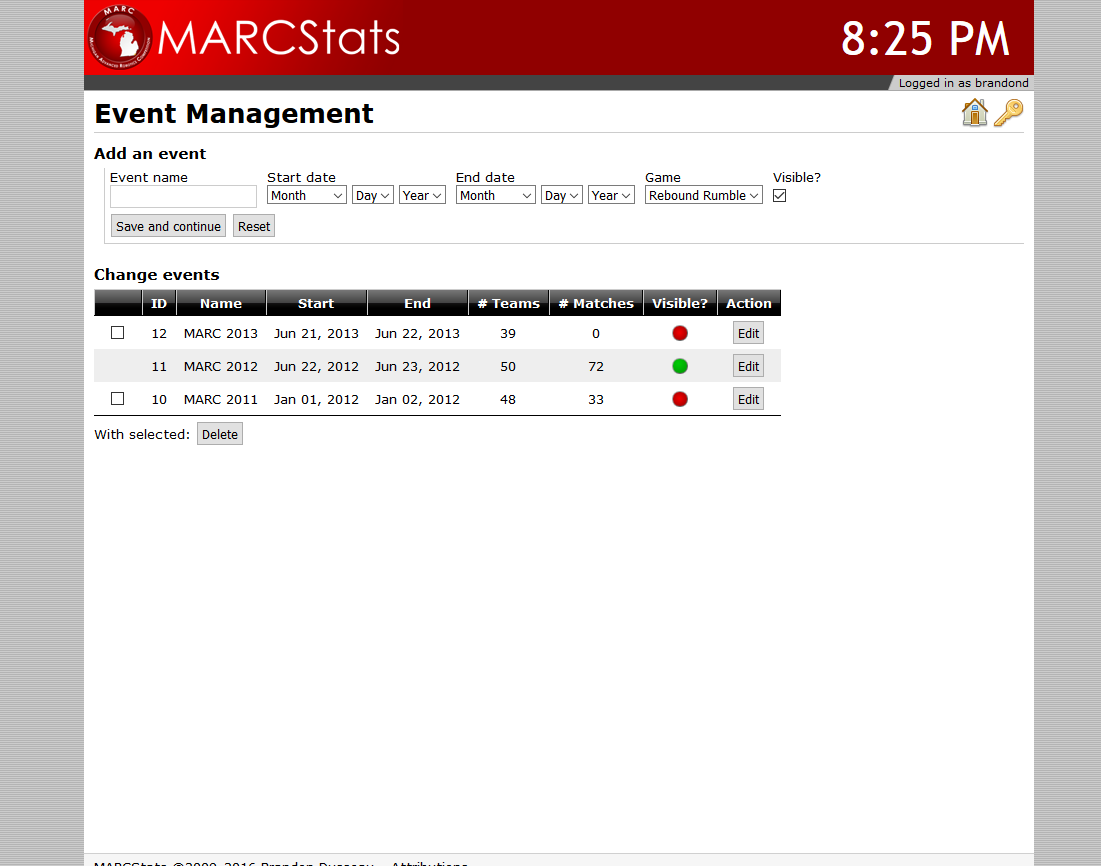Check the MARC 2013 row checkbox

click(x=117, y=333)
